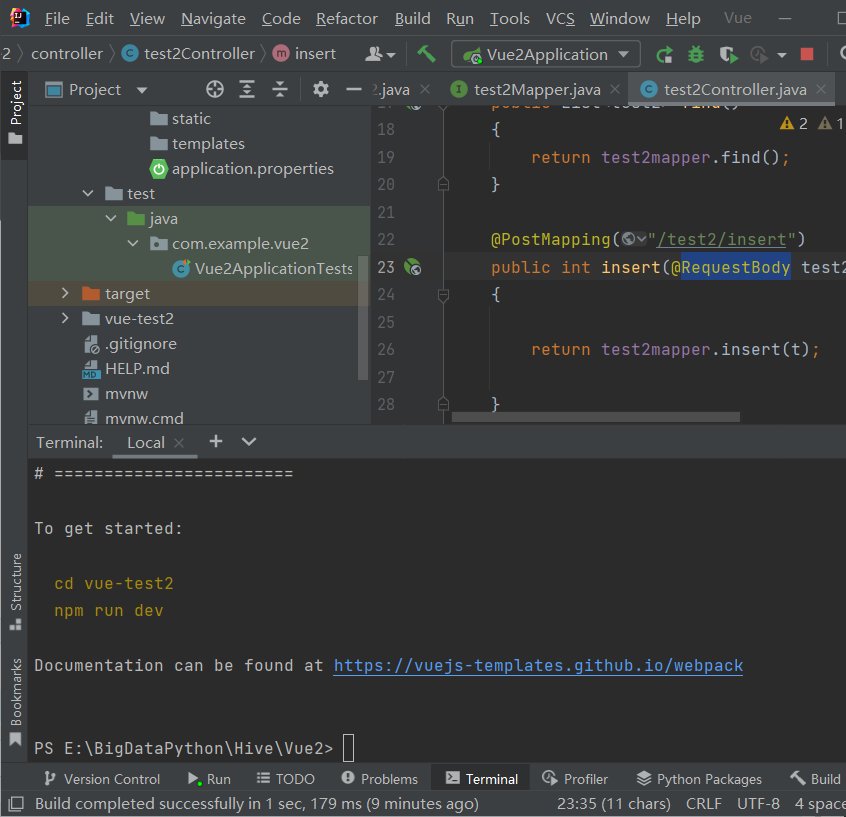
Task: Toggle the Project tool window sidebar button
Action: pos(15,112)
